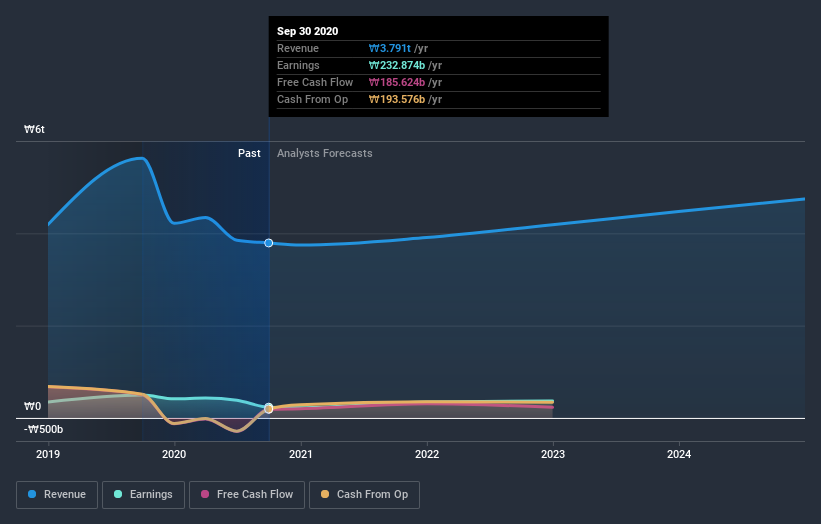Click the ₩6t y-axis label
This screenshot has height=524, width=821.
pyautogui.click(x=35, y=129)
